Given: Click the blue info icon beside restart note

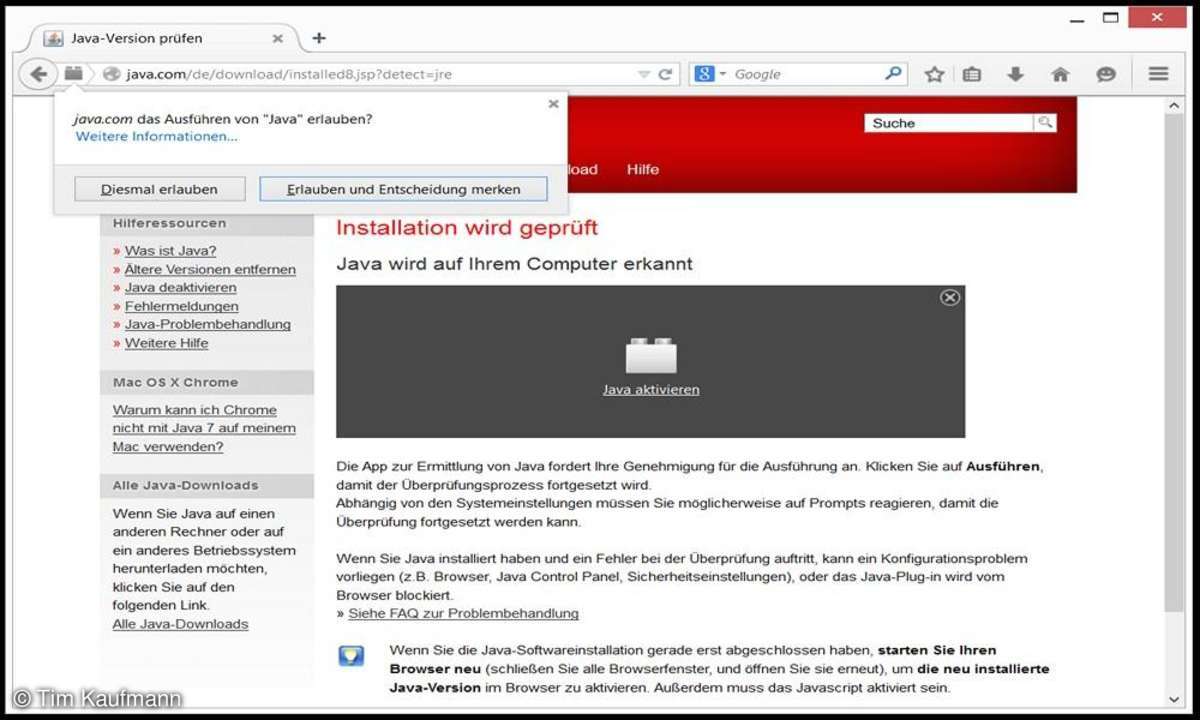Looking at the screenshot, I should coord(351,656).
